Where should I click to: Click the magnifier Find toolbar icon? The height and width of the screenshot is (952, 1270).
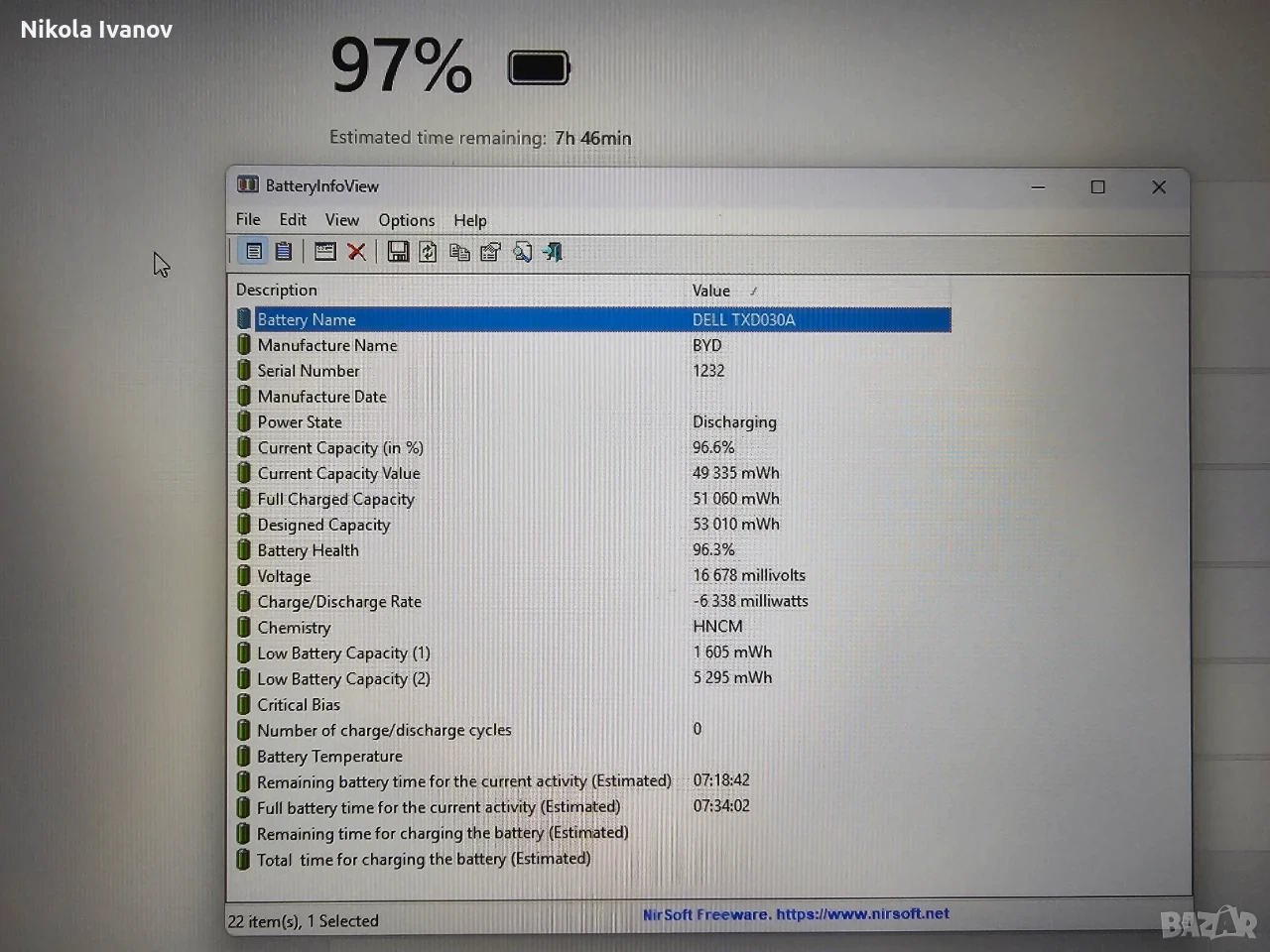click(522, 252)
